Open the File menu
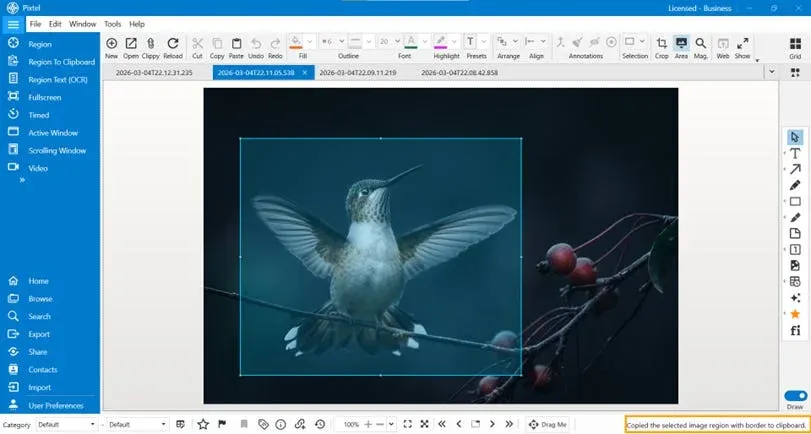Screen dimensions: 811x434 pos(35,24)
